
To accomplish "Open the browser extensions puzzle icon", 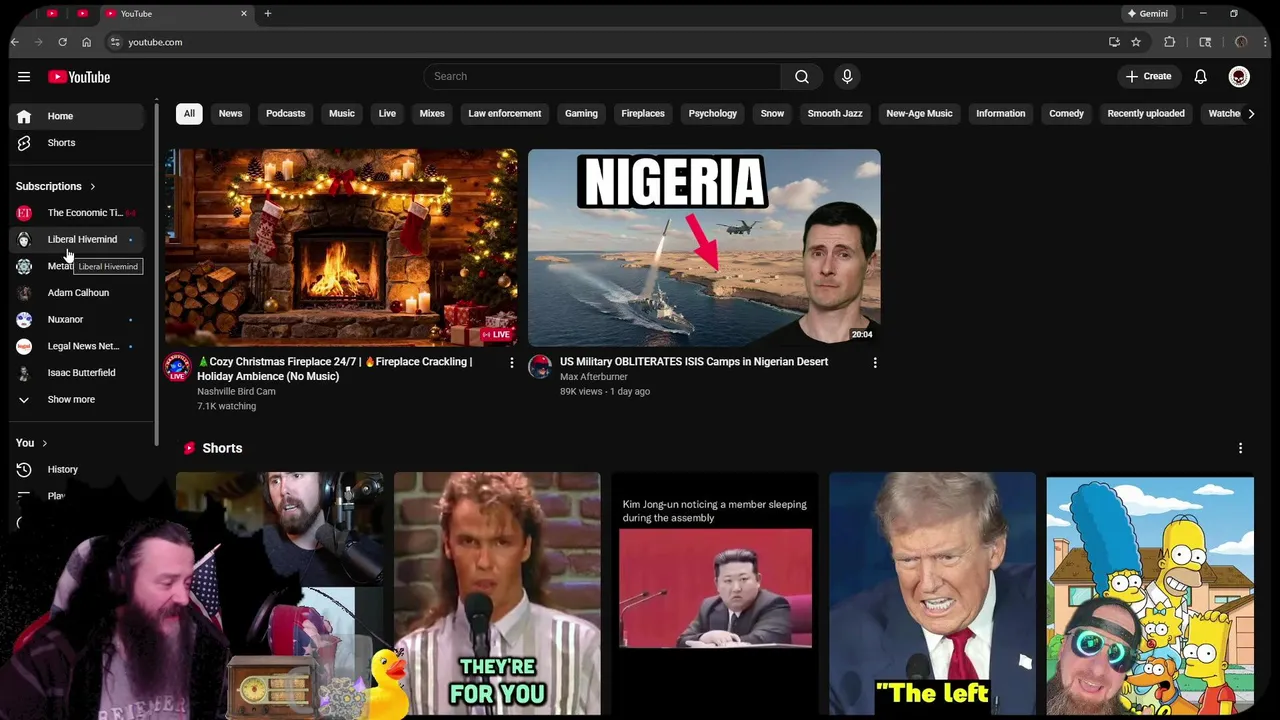I will pyautogui.click(x=1169, y=42).
